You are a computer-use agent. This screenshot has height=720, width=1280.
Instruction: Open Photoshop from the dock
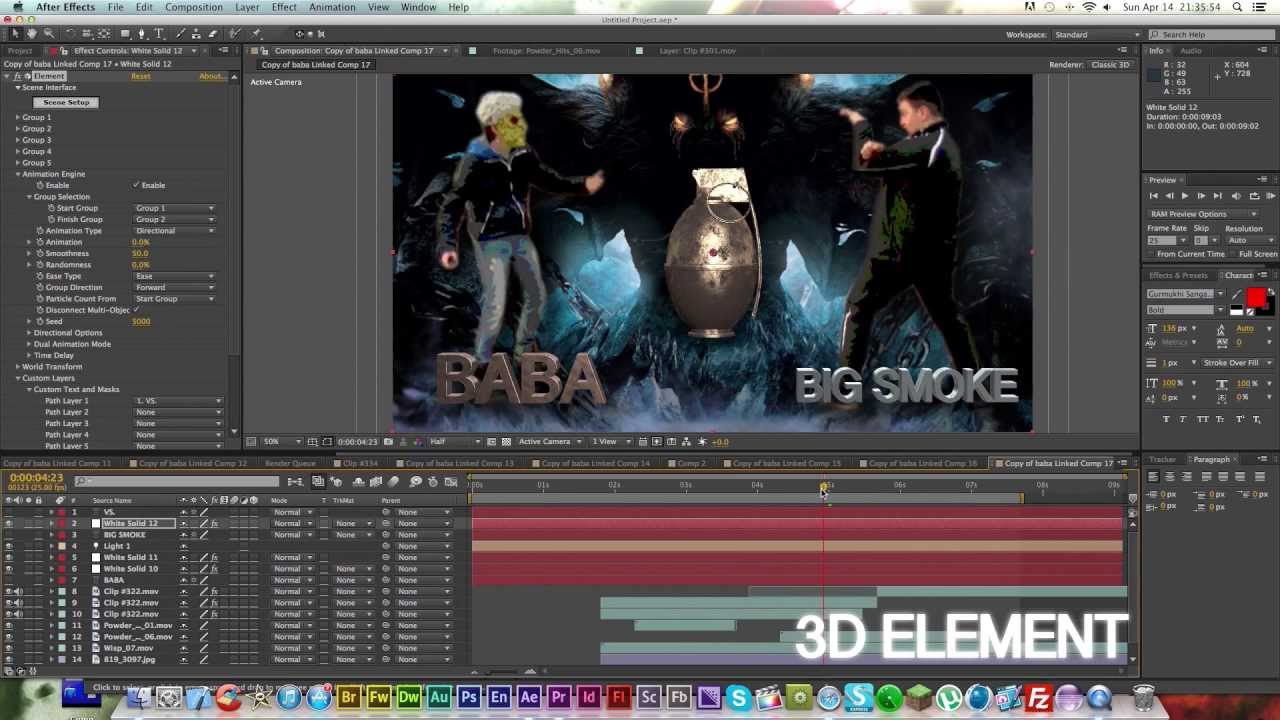pos(469,697)
